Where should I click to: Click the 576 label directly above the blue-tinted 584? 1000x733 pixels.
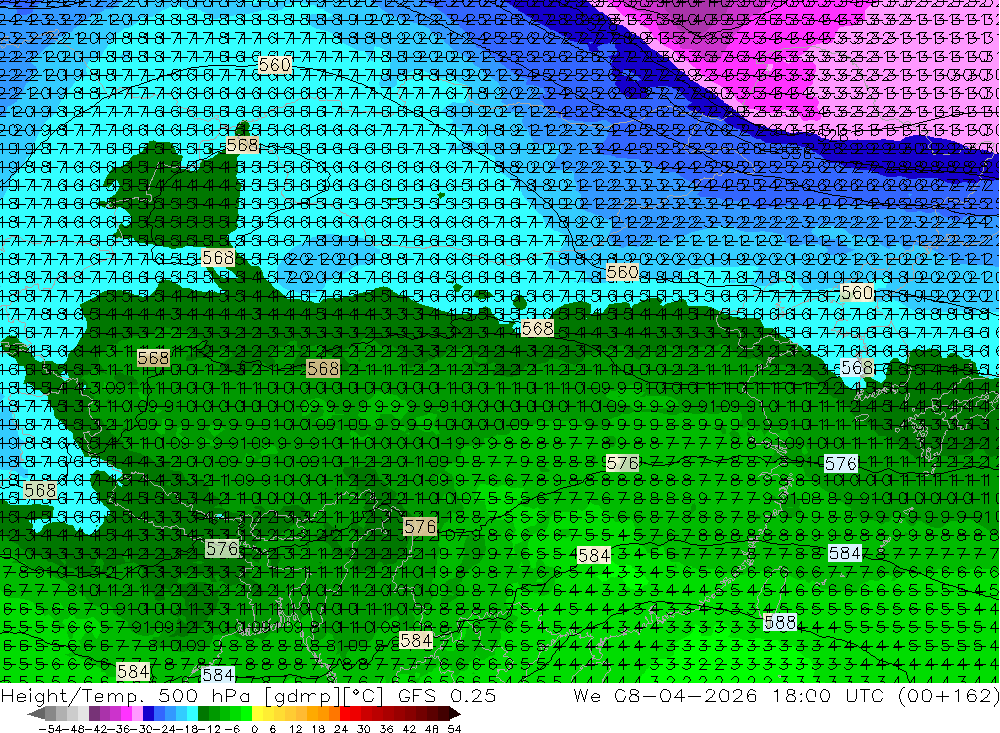coord(841,464)
